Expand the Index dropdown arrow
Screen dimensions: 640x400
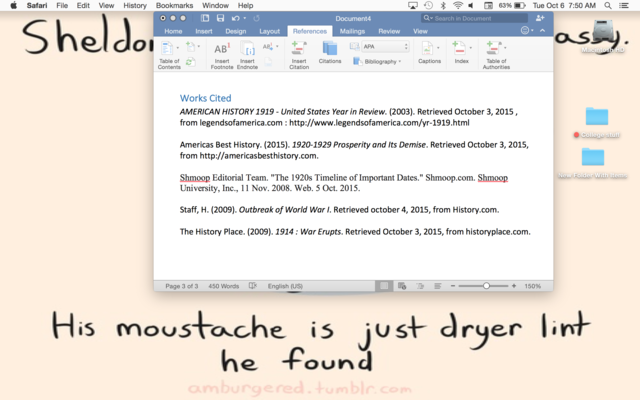(470, 48)
